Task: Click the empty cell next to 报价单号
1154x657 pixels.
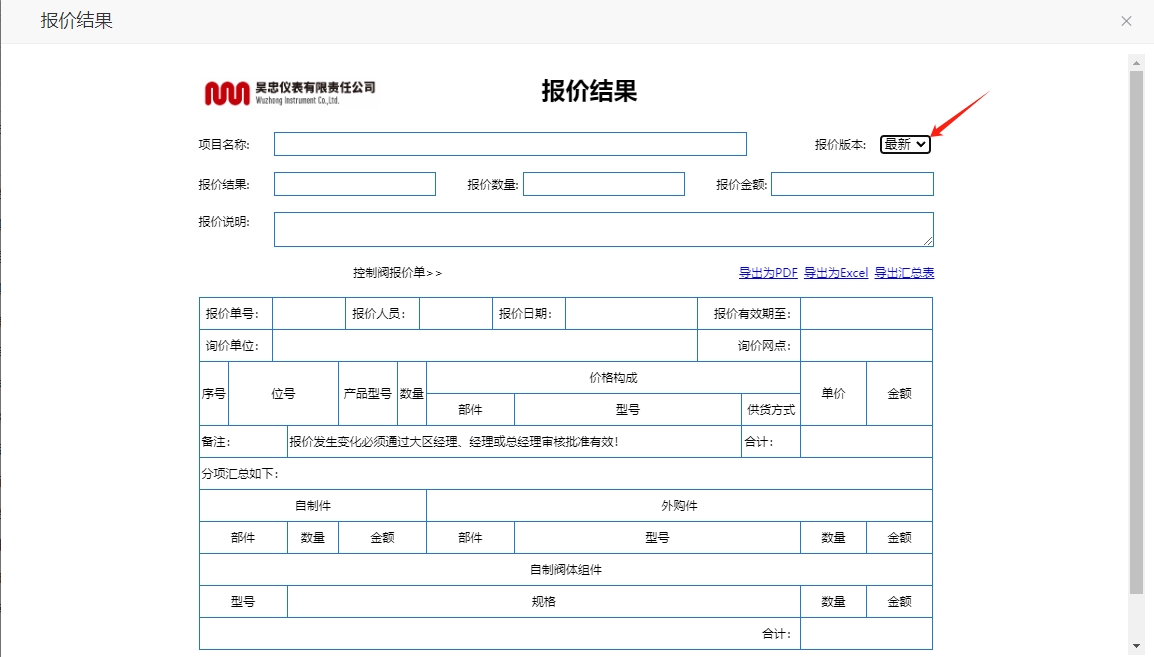Action: (308, 314)
